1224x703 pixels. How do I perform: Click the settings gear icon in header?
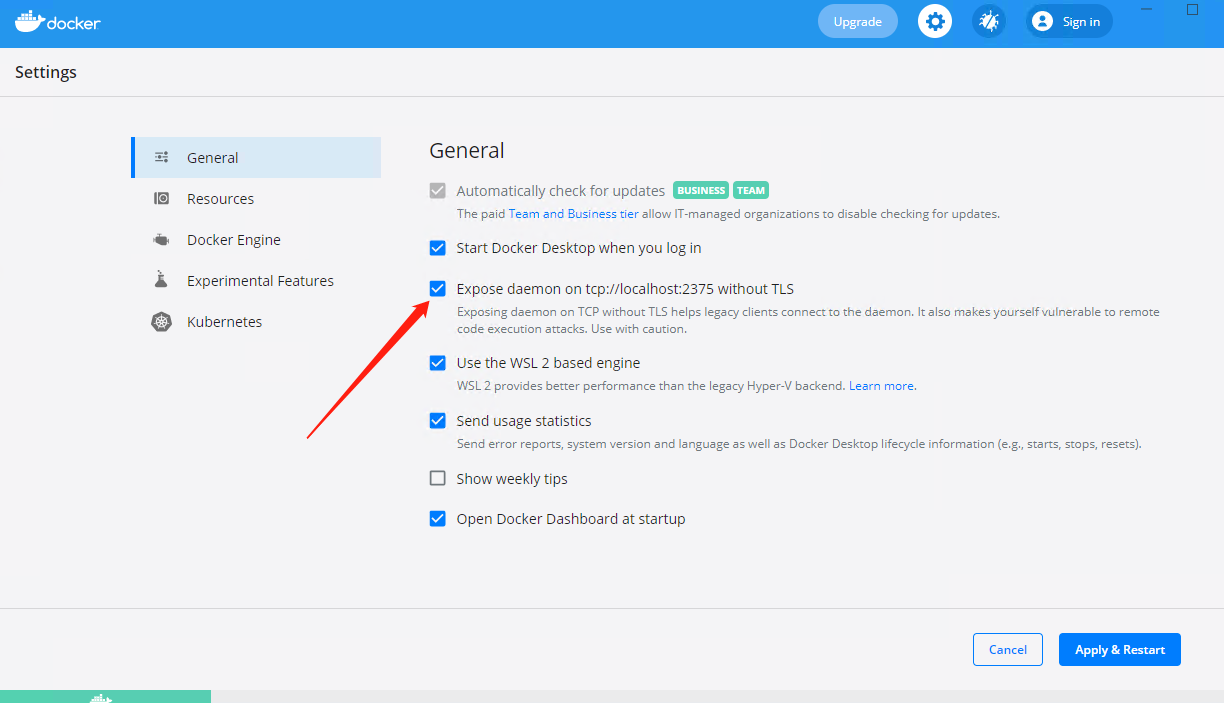[935, 21]
